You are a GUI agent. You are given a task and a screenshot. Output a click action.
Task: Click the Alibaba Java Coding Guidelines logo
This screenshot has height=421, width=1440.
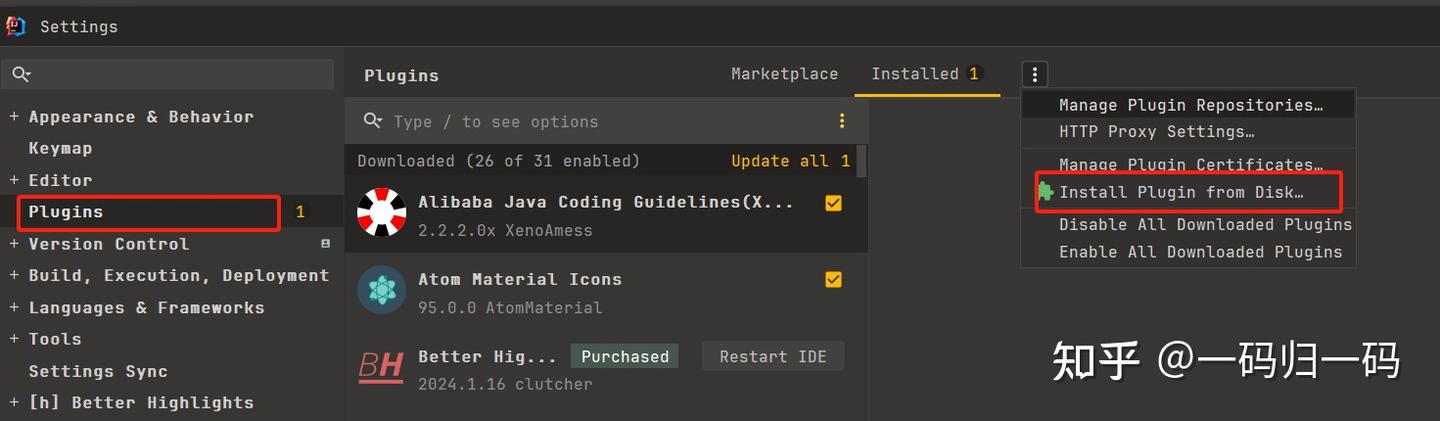pos(382,213)
